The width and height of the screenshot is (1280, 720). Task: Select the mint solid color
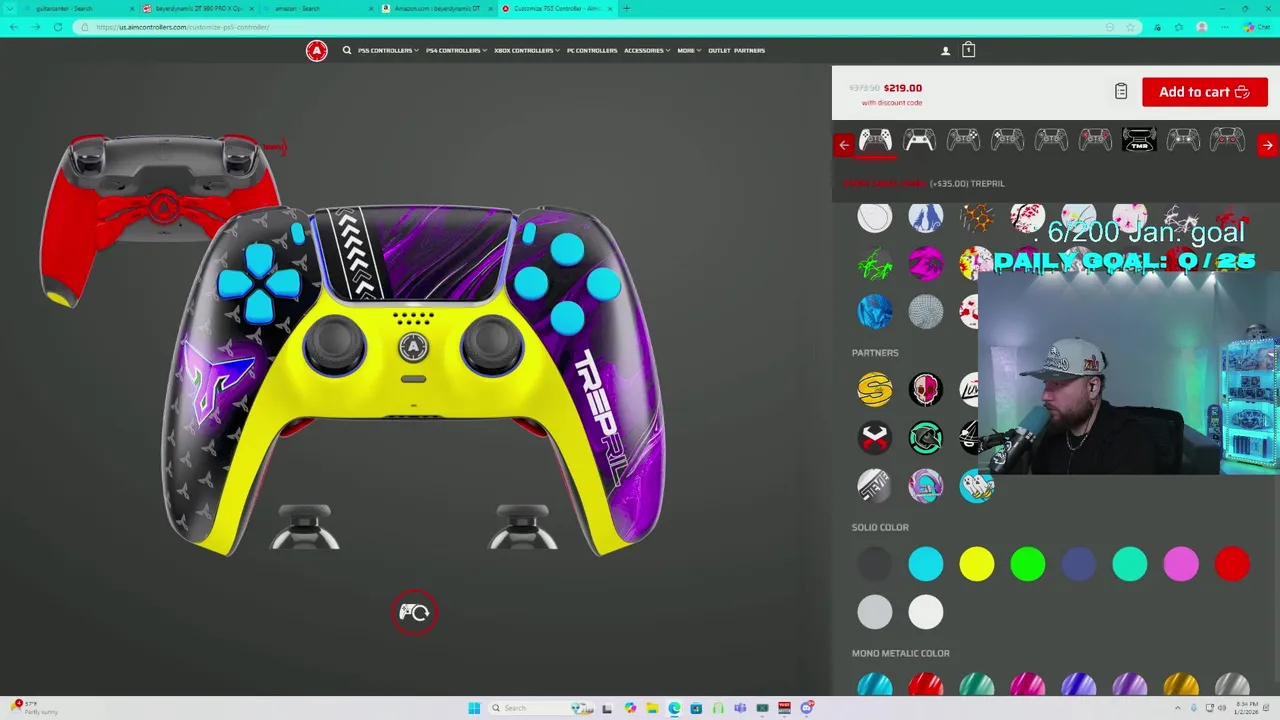(x=1129, y=564)
